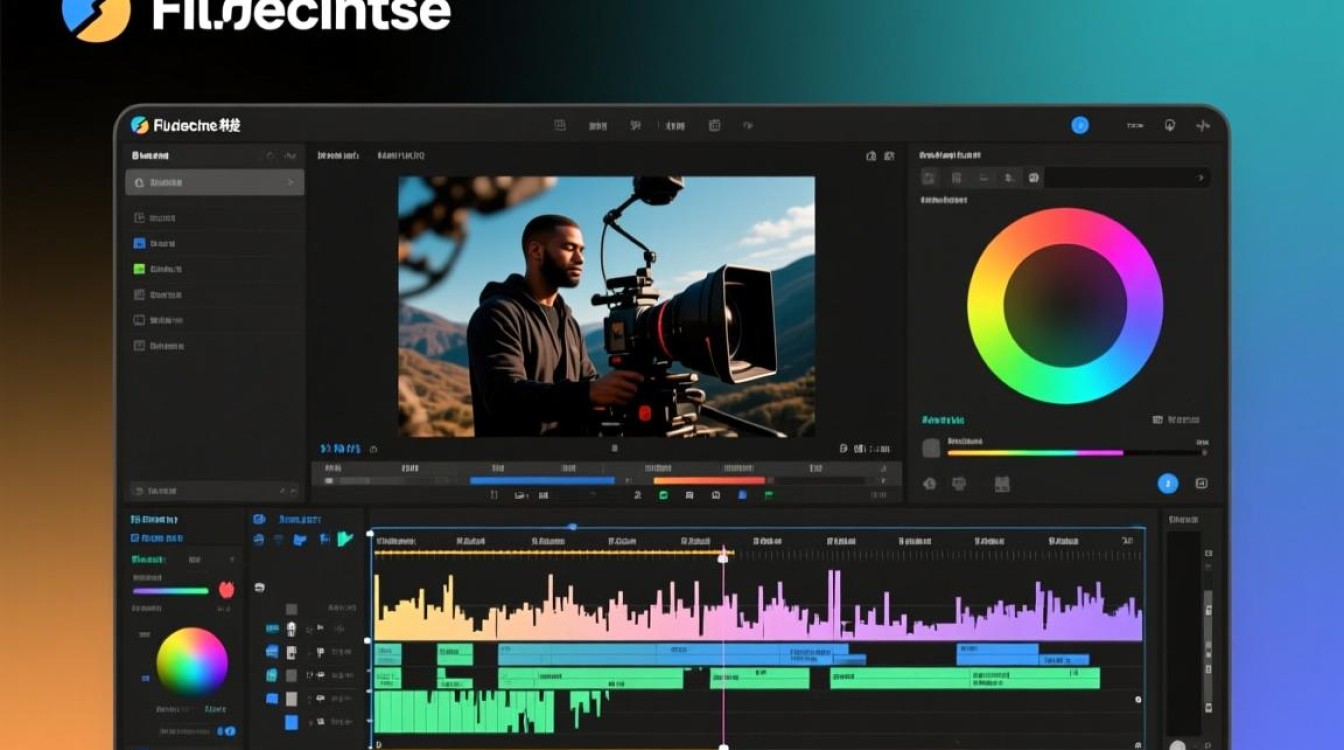This screenshot has height=750, width=1344.
Task: Click the waveform icon at top-right corner
Action: click(1202, 126)
